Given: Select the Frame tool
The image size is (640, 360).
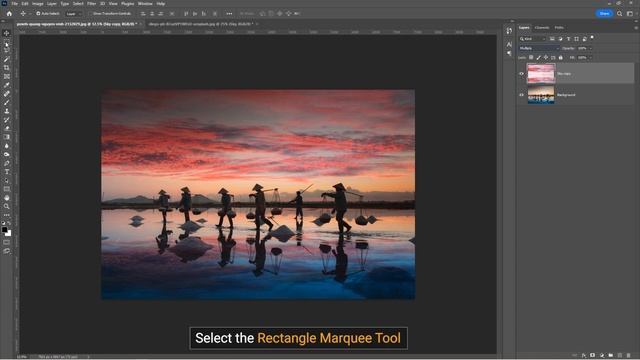Looking at the screenshot, I should [x=7, y=76].
